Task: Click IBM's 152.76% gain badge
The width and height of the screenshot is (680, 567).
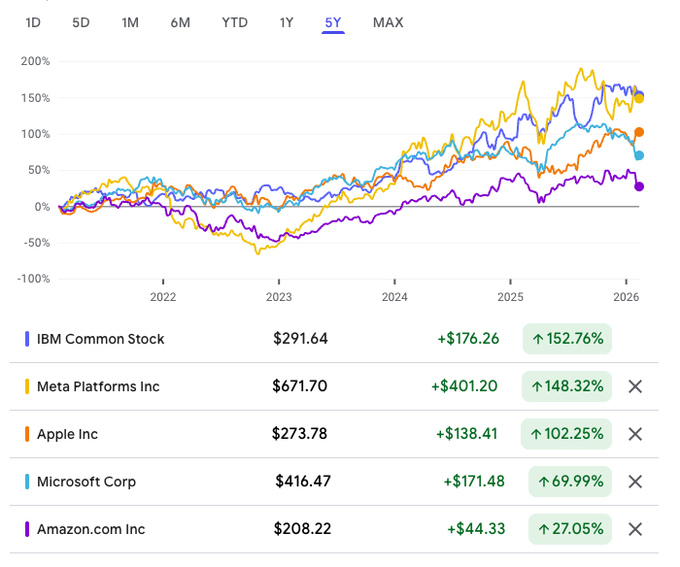Action: coord(567,339)
